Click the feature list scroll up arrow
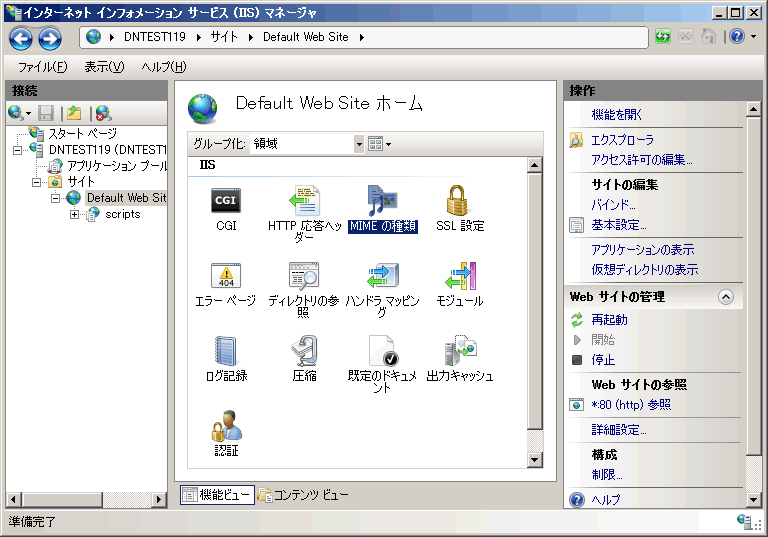The width and height of the screenshot is (768, 537). (534, 165)
